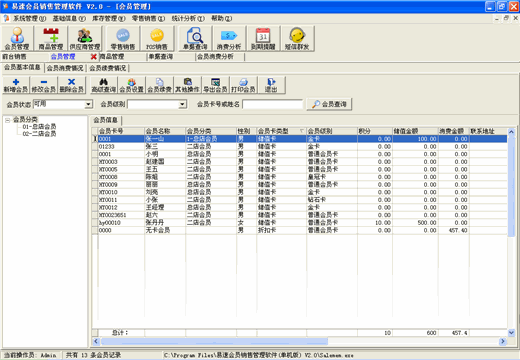Launch 零售销售 from the toolbar
This screenshot has height=360, width=520.
pyautogui.click(x=123, y=39)
